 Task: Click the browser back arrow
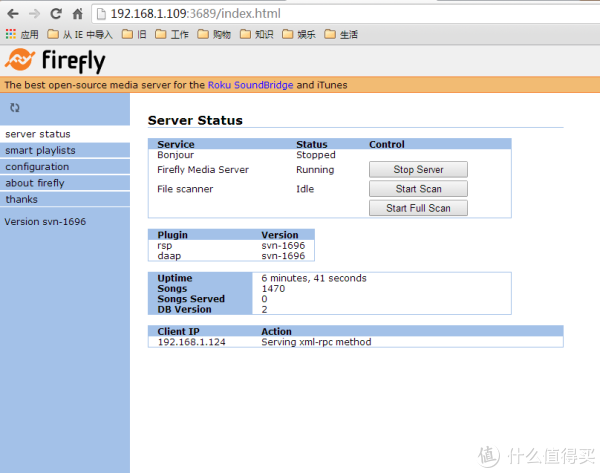[12, 14]
